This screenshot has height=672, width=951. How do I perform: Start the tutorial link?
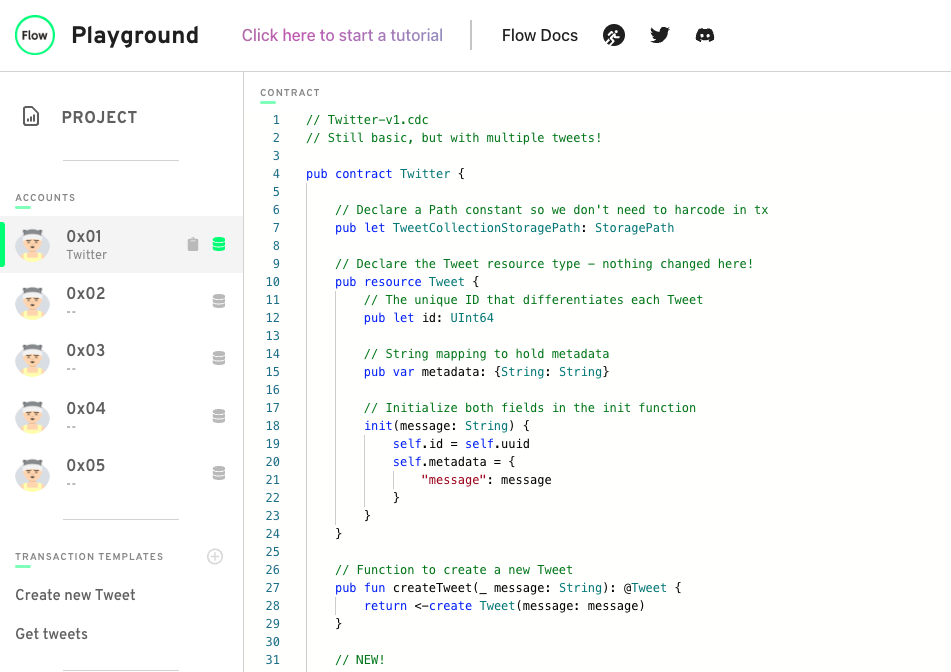tap(342, 35)
